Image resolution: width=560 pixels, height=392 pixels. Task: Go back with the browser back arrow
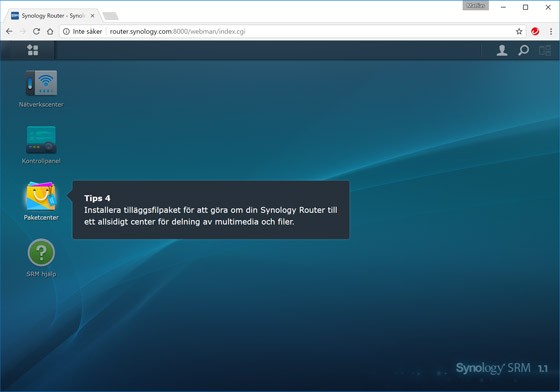click(x=9, y=31)
